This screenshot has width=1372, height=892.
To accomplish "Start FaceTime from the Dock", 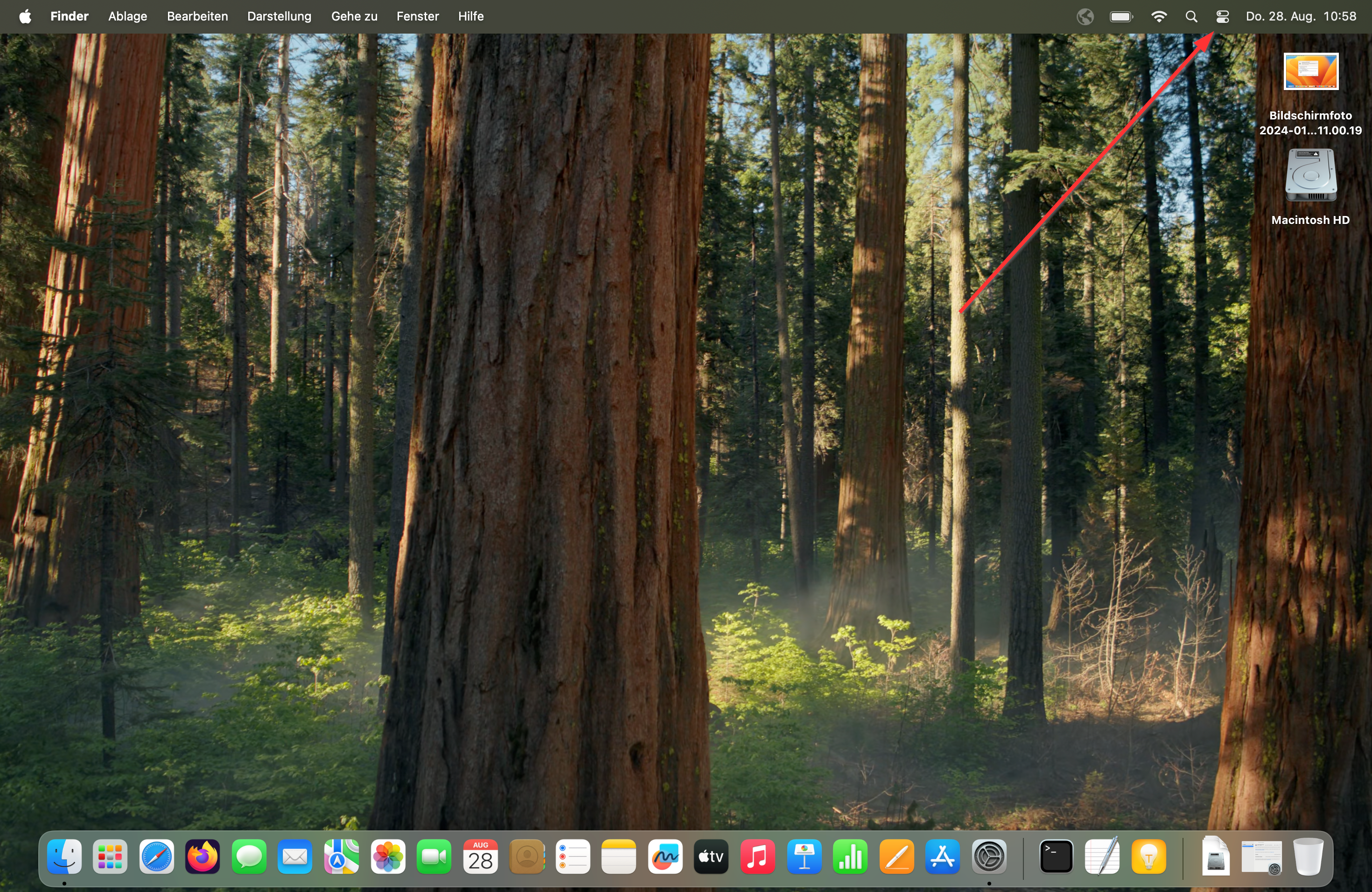I will coord(434,857).
